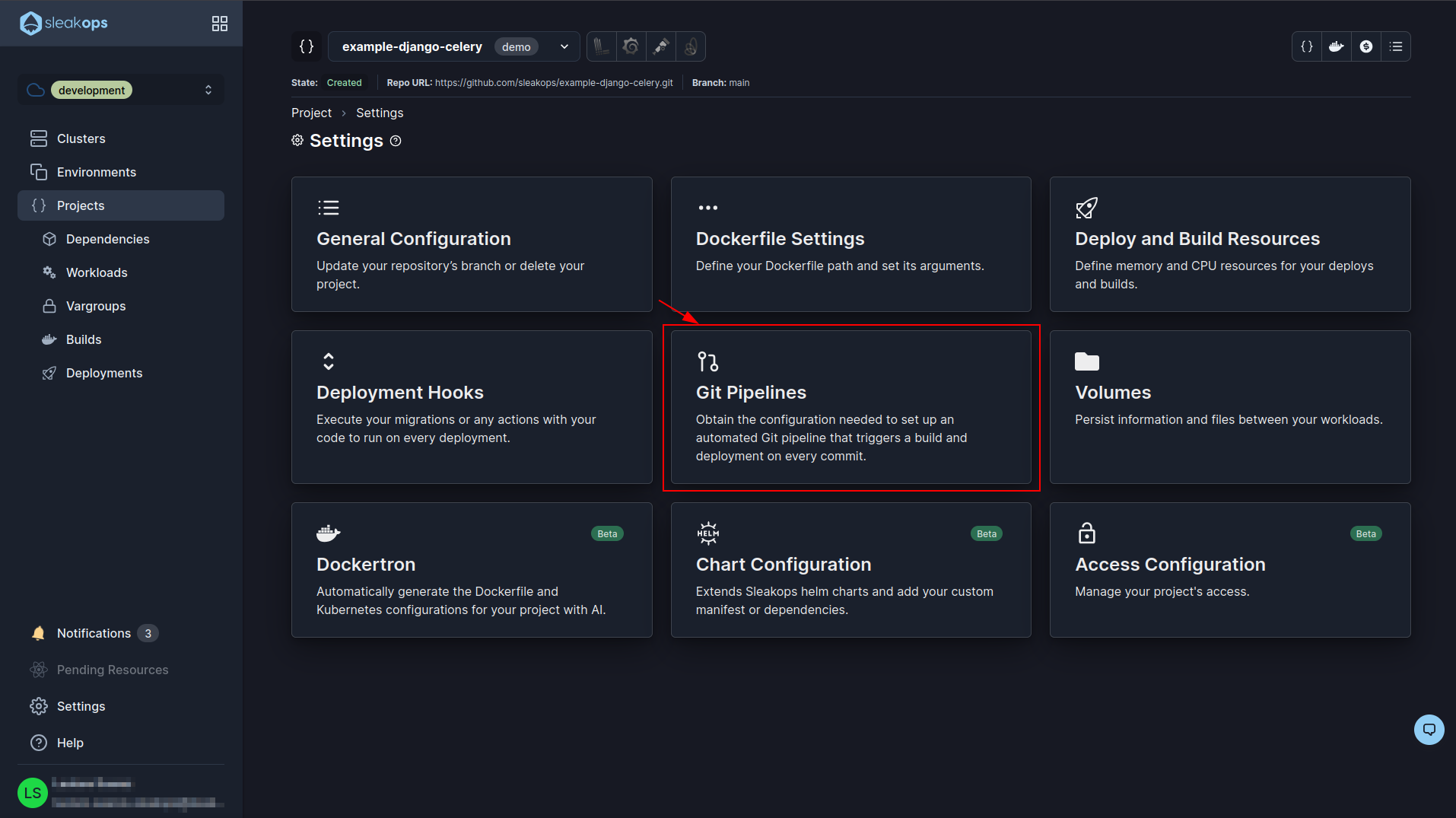Open the Access Configuration card
The image size is (1456, 818).
[1230, 570]
